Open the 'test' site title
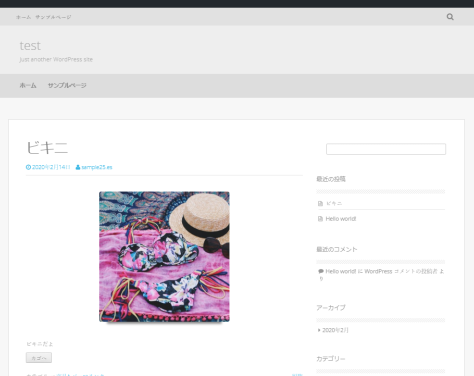474x376 pixels. (x=30, y=46)
